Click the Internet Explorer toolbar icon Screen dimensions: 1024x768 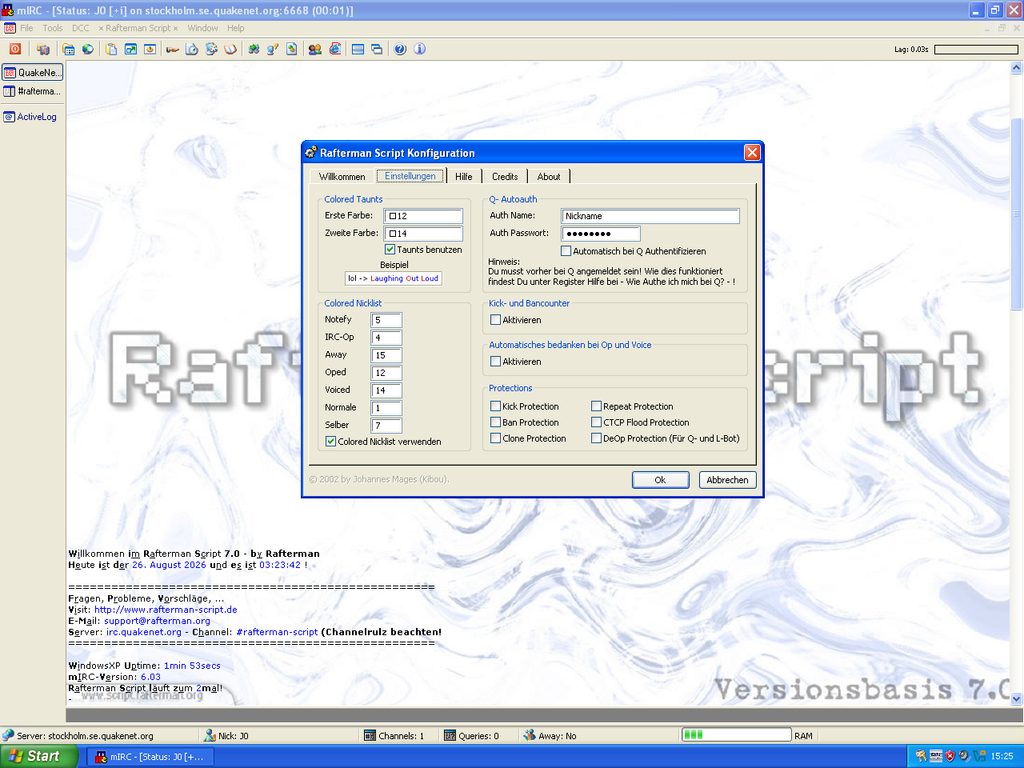tap(335, 49)
